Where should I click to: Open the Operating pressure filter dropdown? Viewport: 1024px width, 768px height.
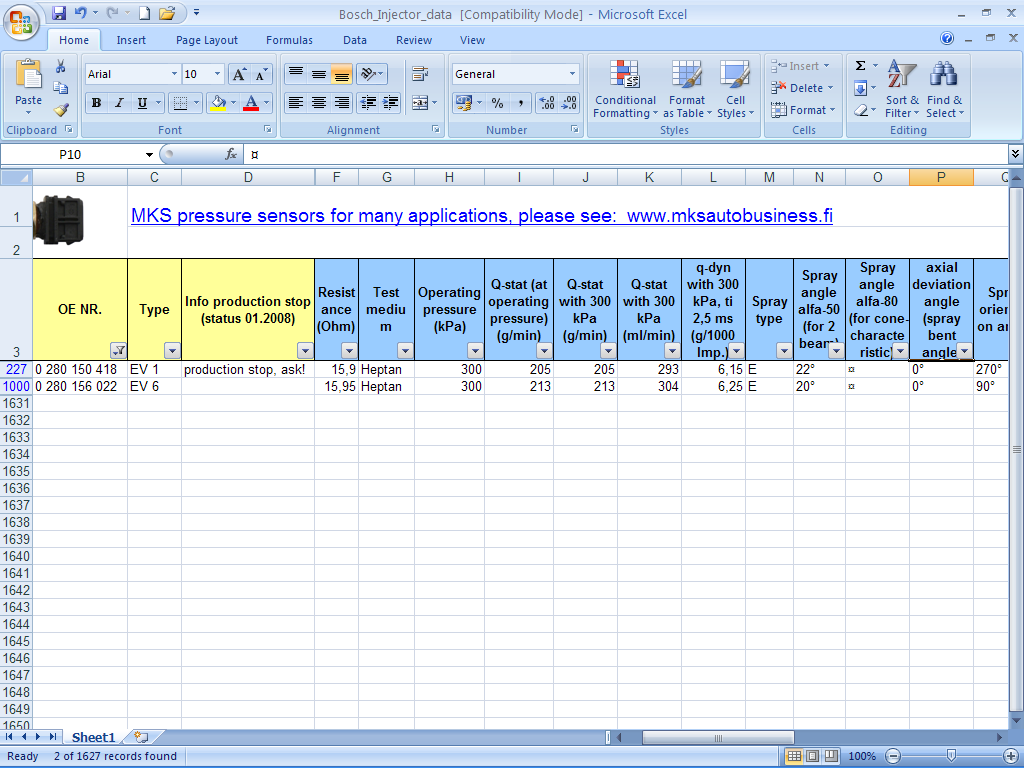coord(475,351)
